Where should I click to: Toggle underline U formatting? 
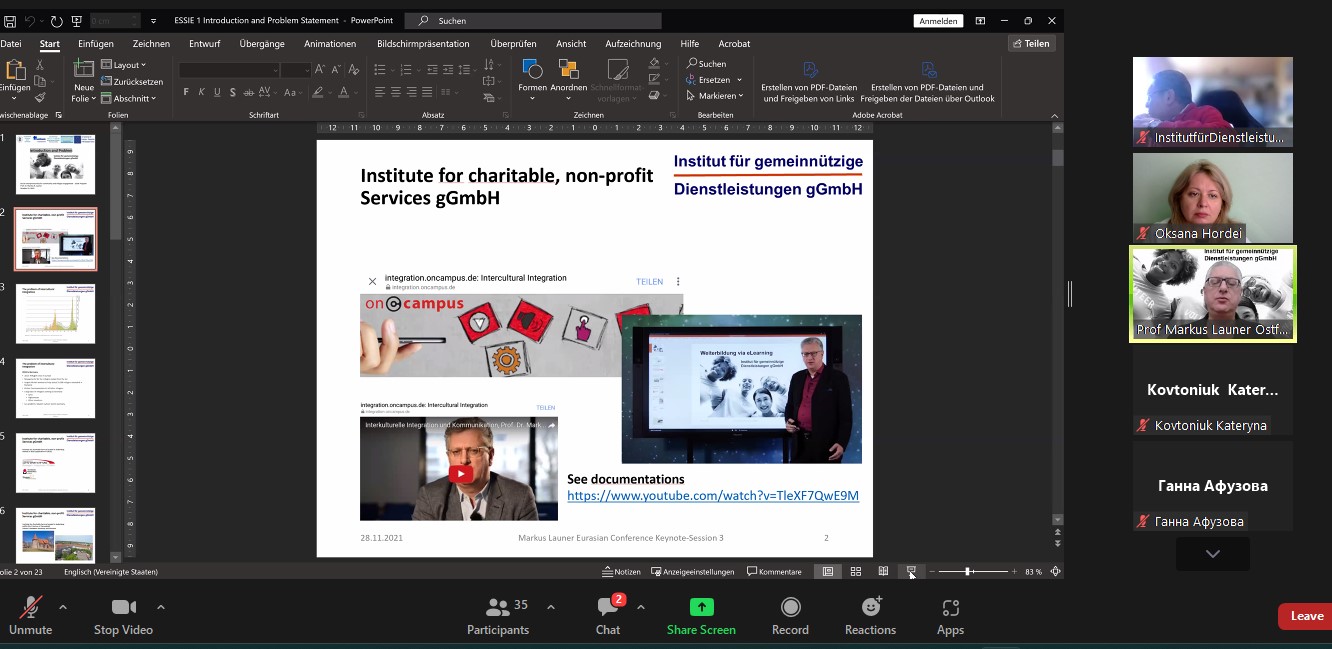coord(217,92)
